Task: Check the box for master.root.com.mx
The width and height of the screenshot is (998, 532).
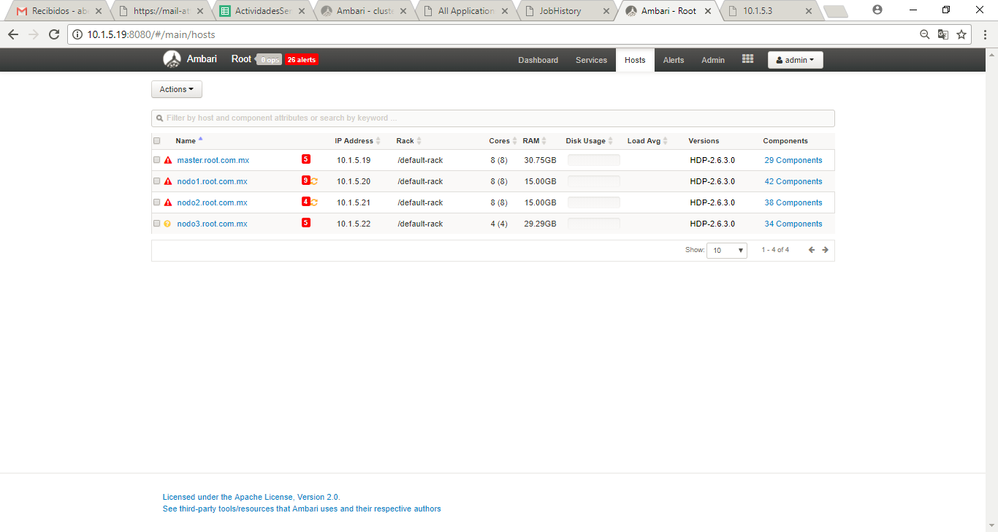Action: pyautogui.click(x=157, y=160)
